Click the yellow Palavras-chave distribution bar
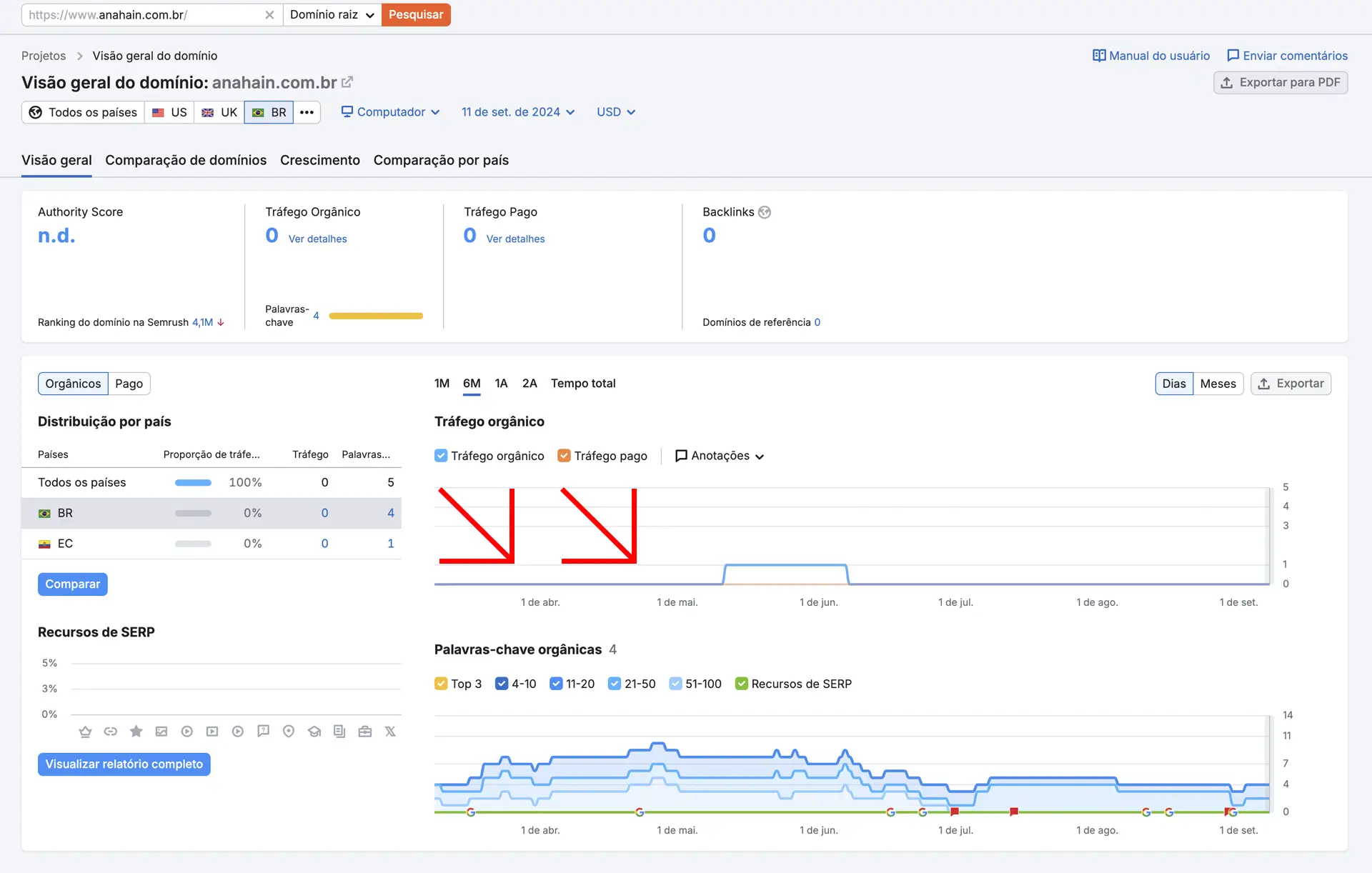 pos(376,316)
